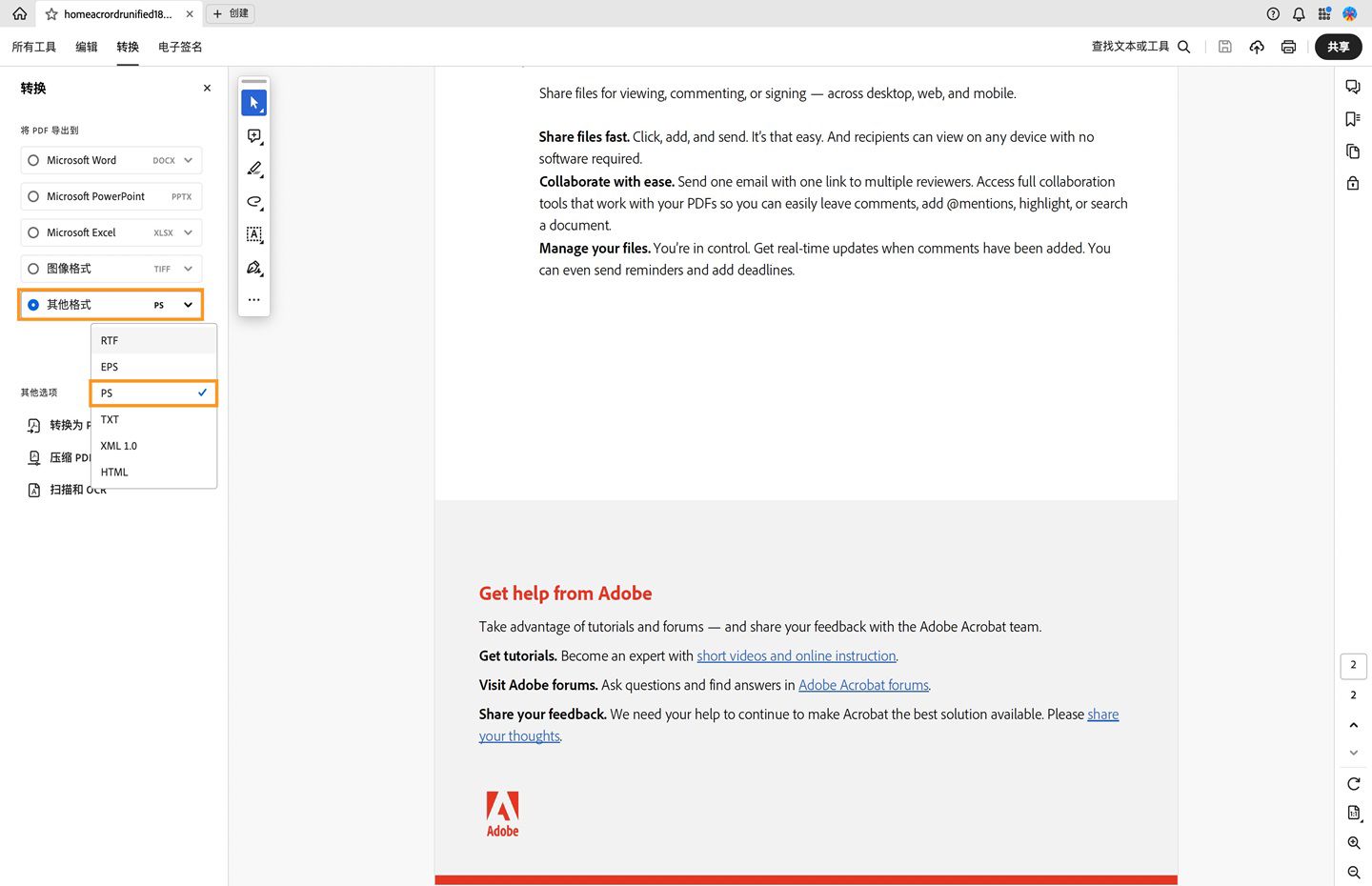This screenshot has height=886, width=1372.
Task: Click the zoom in magnifier
Action: click(1353, 843)
